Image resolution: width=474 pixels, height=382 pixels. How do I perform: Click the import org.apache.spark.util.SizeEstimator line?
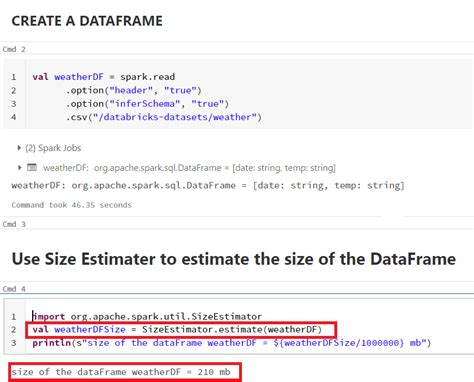[147, 316]
